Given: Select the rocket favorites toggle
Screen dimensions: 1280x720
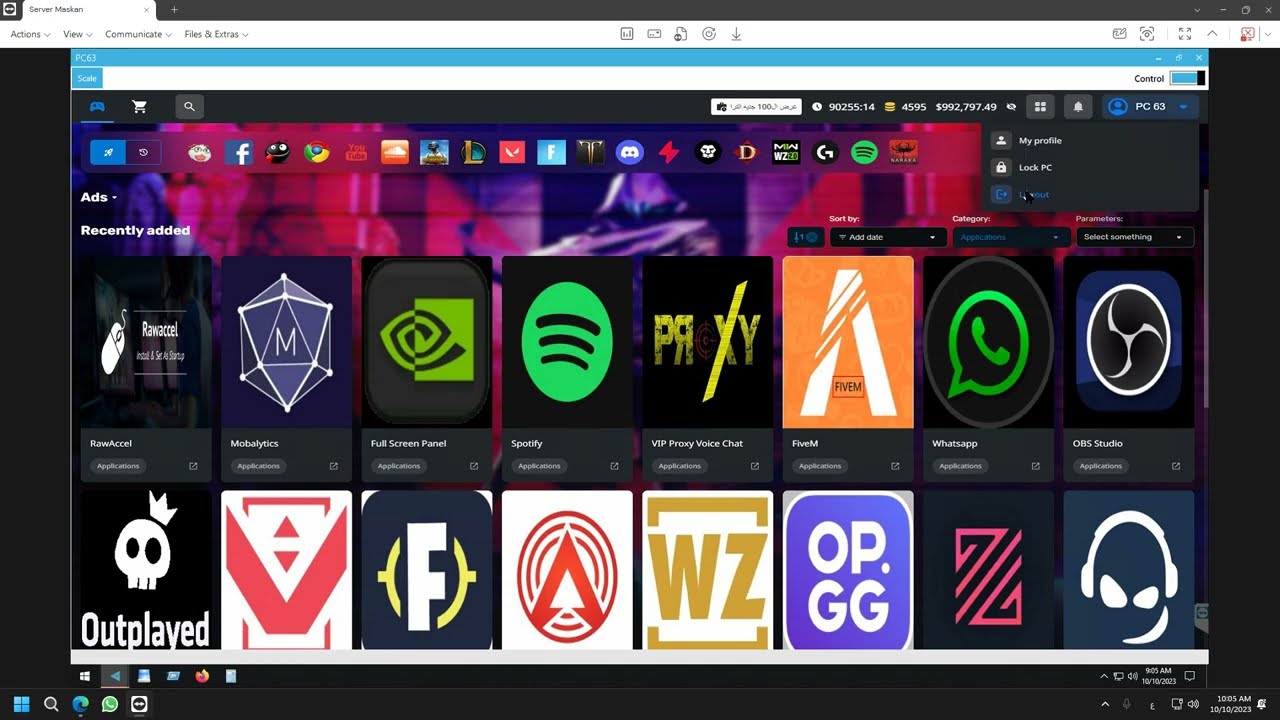Looking at the screenshot, I should (x=108, y=153).
